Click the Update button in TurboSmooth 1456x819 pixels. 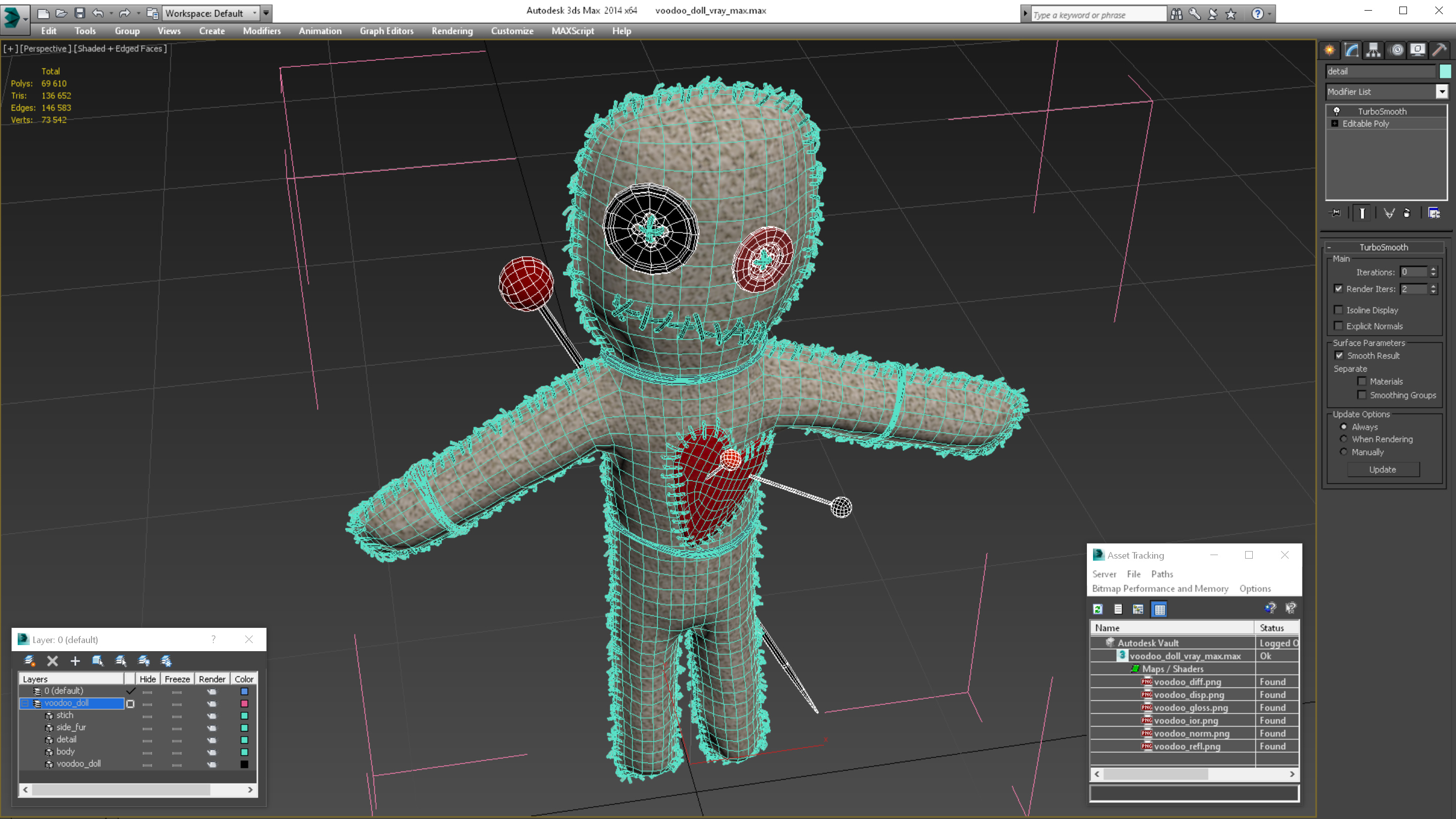click(1383, 470)
